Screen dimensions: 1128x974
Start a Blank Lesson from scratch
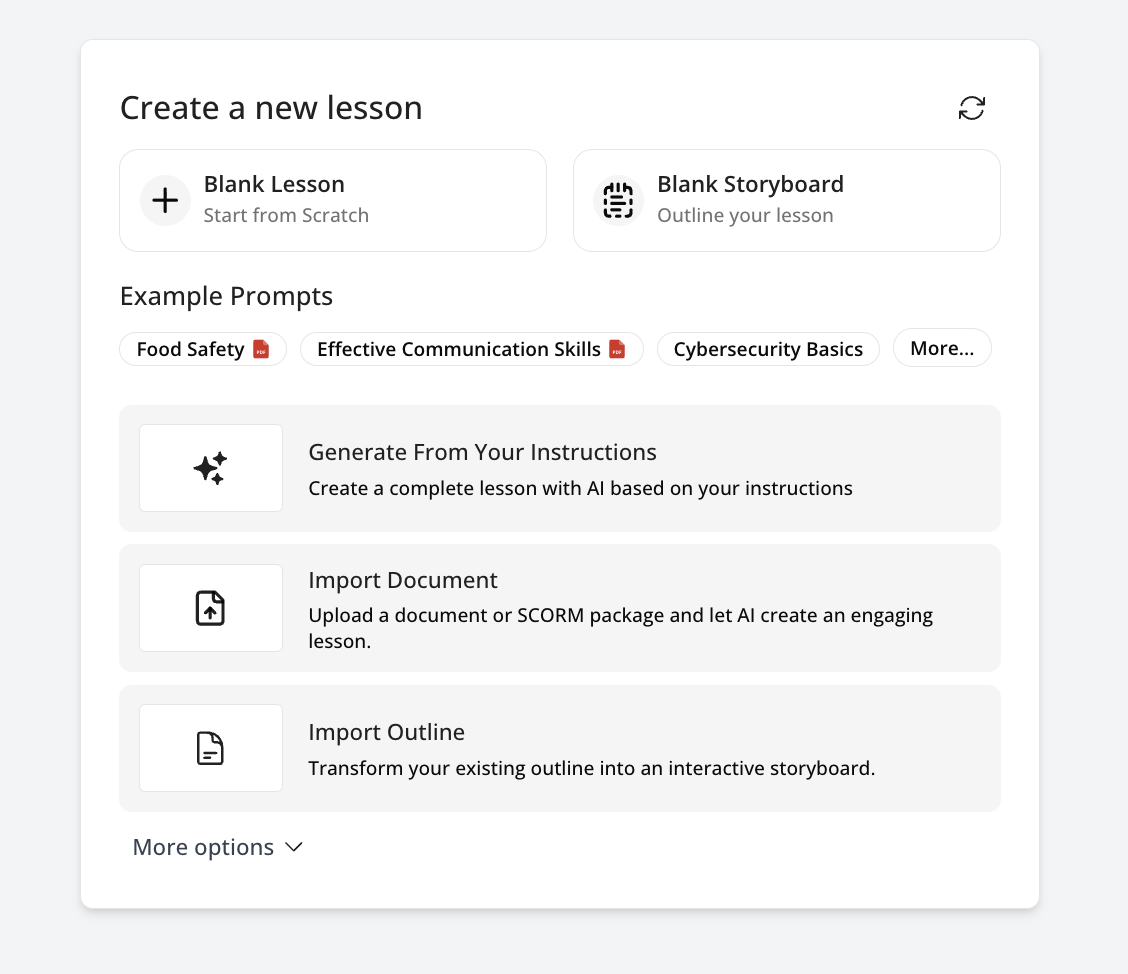(274, 185)
